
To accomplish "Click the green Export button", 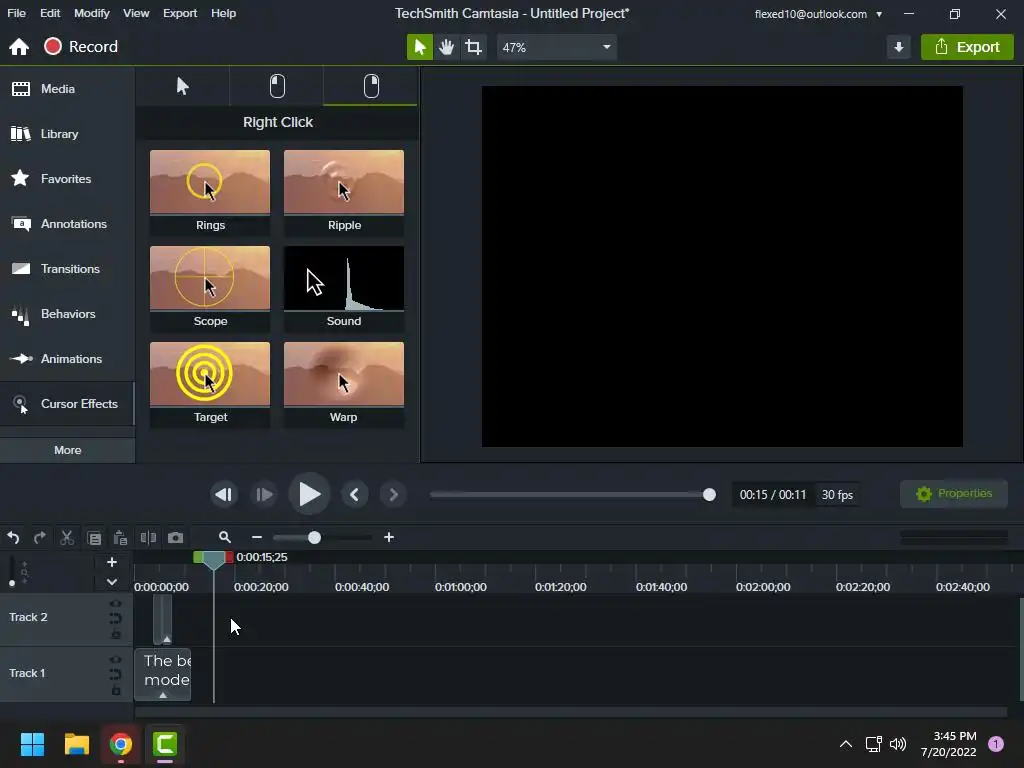I will coord(967,47).
